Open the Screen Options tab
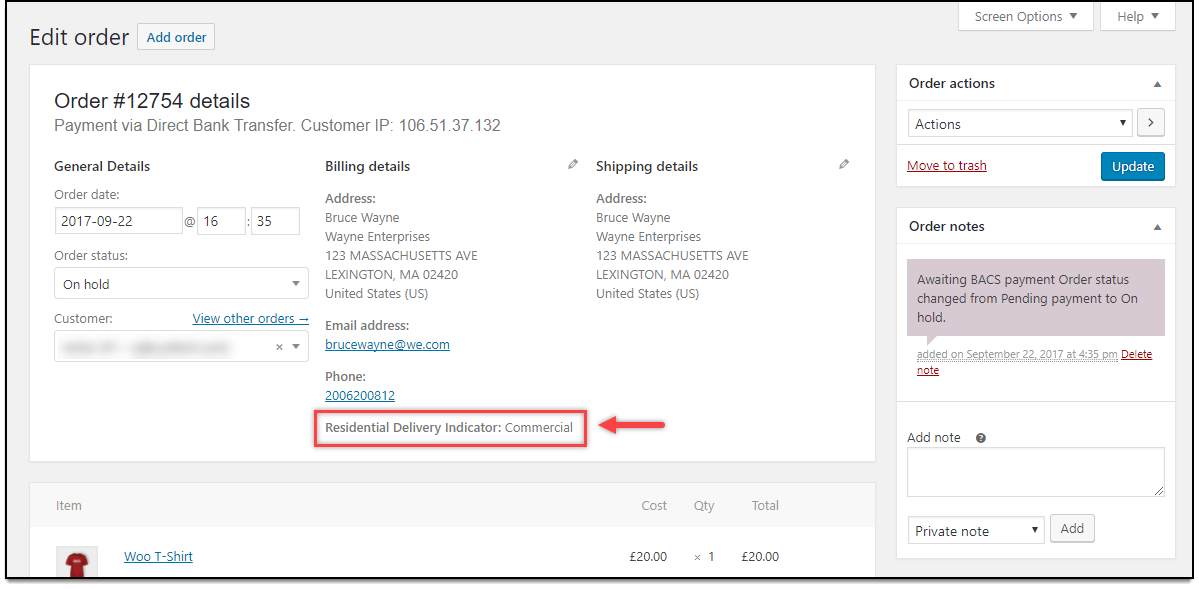The image size is (1199, 589). coord(1025,16)
